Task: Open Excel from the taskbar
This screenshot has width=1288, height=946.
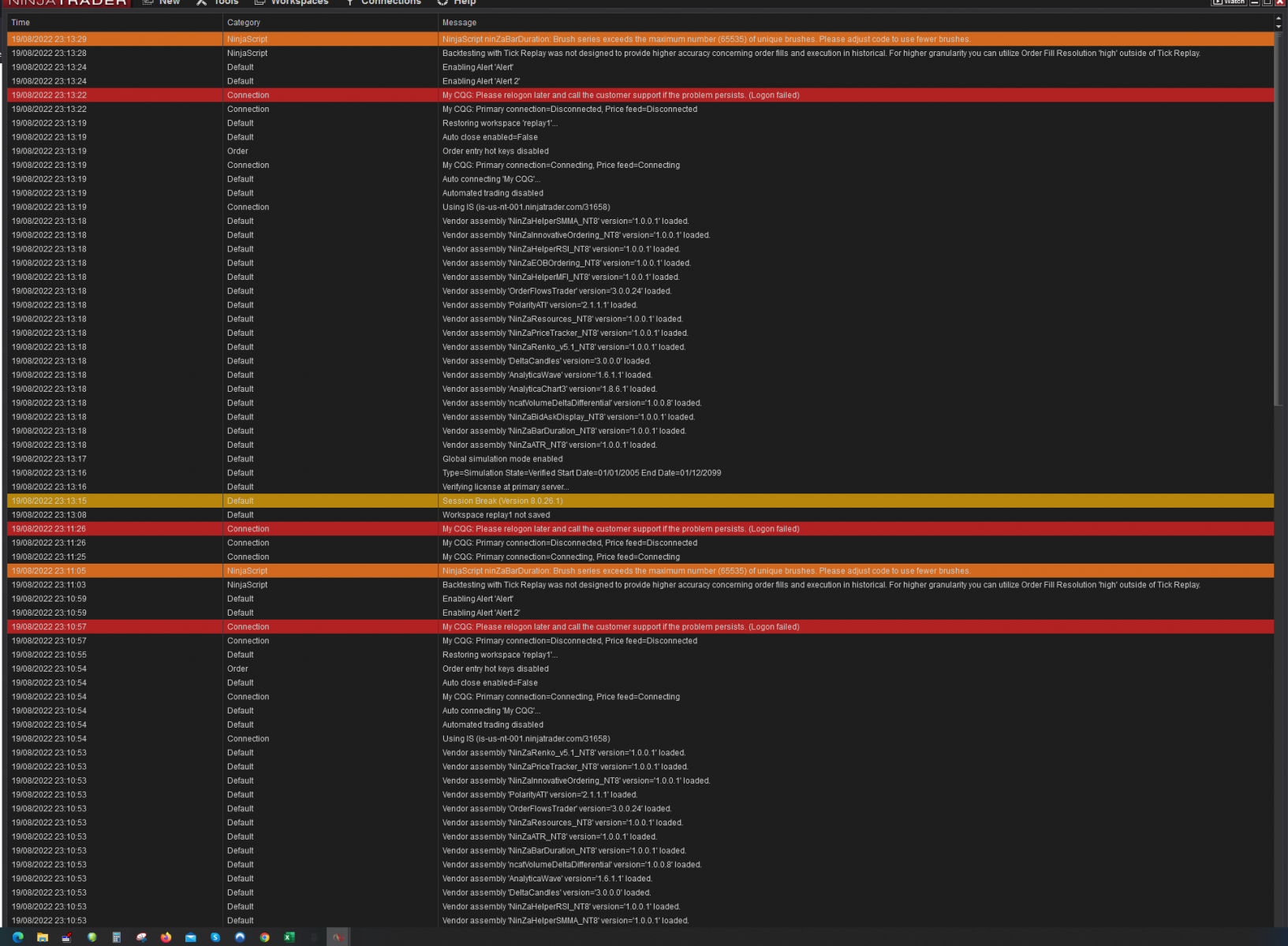Action: (289, 937)
